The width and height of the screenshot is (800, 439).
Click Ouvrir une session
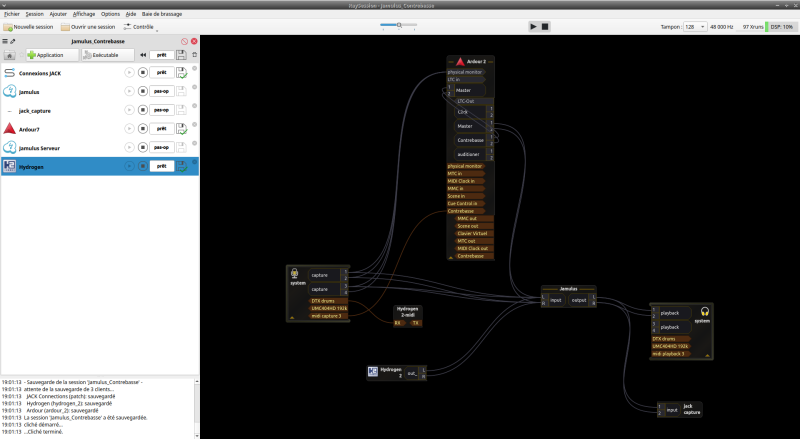coord(90,27)
